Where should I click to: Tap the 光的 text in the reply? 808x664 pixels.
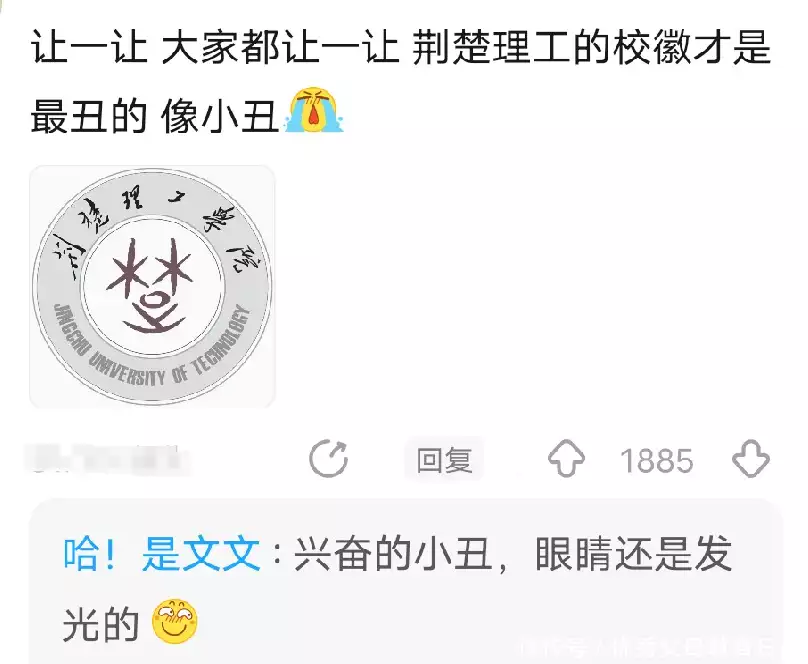[x=101, y=624]
